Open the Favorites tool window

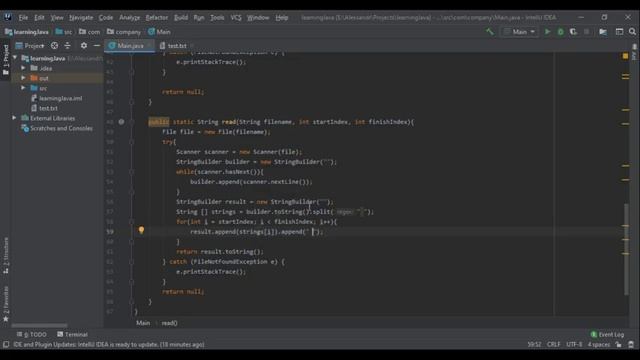coord(6,304)
